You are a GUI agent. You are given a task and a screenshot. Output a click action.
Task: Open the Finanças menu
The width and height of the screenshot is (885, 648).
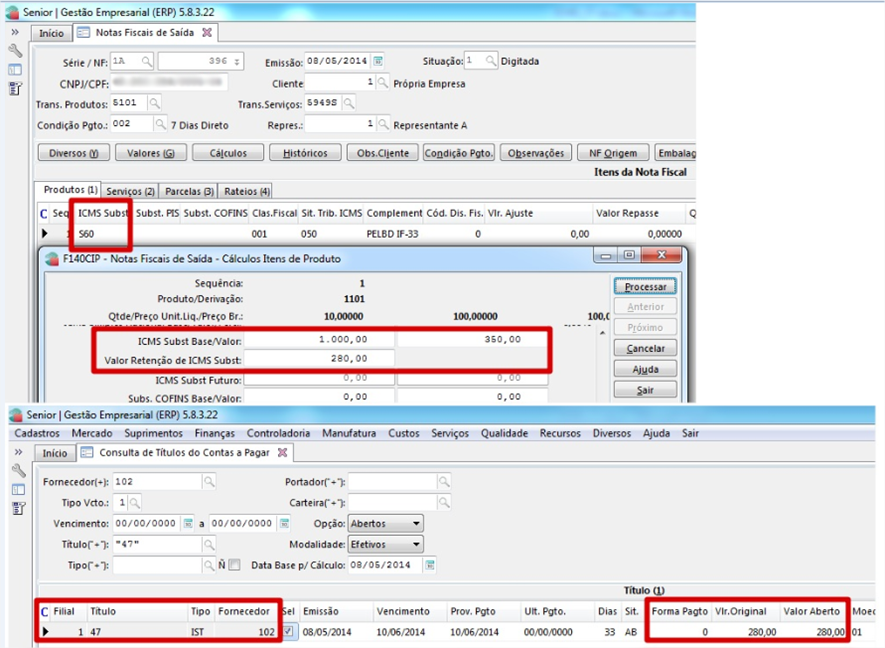coord(214,433)
